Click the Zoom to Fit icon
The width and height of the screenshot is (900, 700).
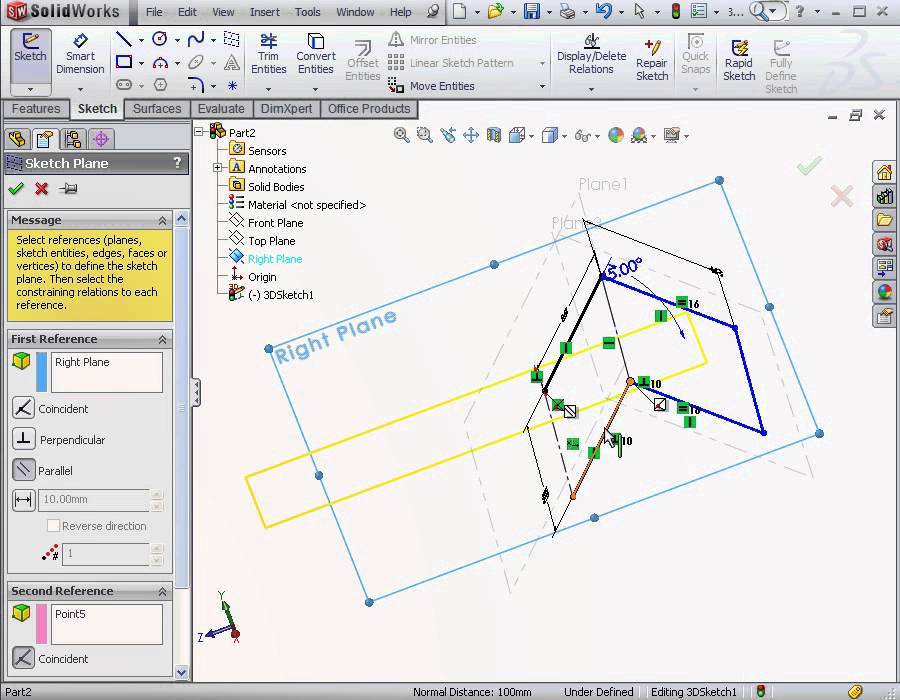point(401,134)
